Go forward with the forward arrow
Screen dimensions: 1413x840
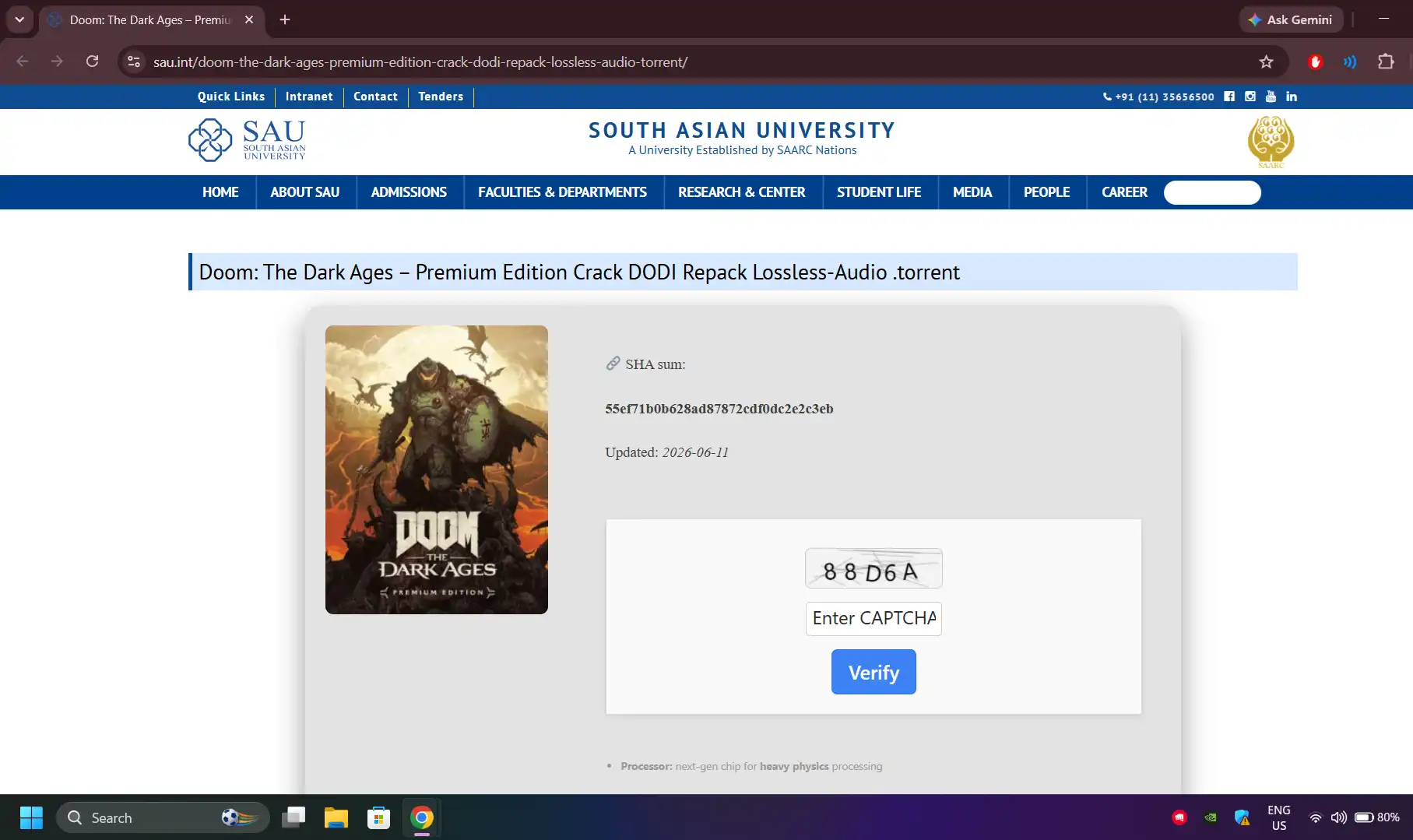[57, 62]
